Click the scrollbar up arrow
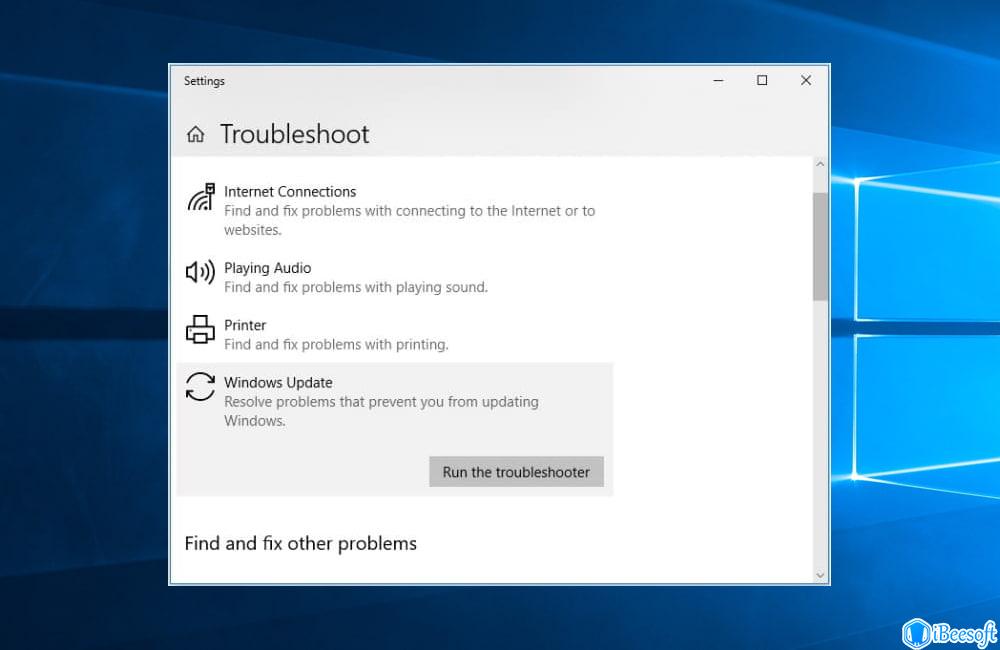1000x650 pixels. point(820,163)
